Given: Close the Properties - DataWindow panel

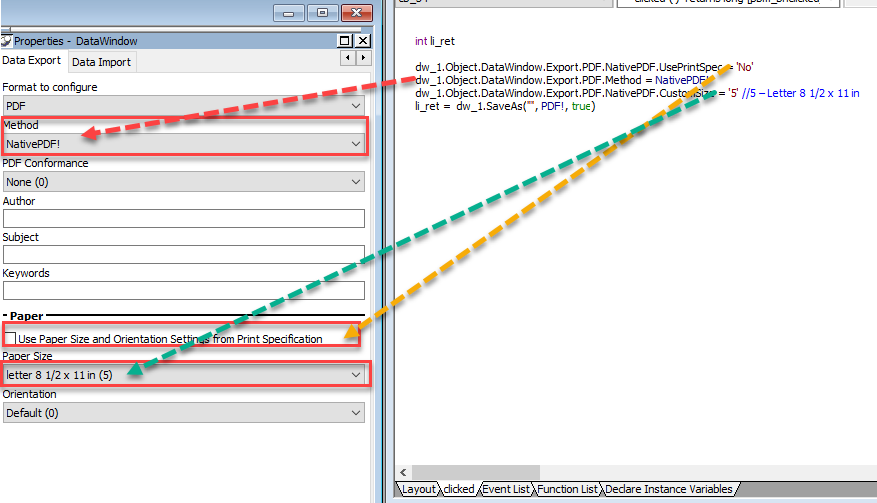Looking at the screenshot, I should 363,41.
